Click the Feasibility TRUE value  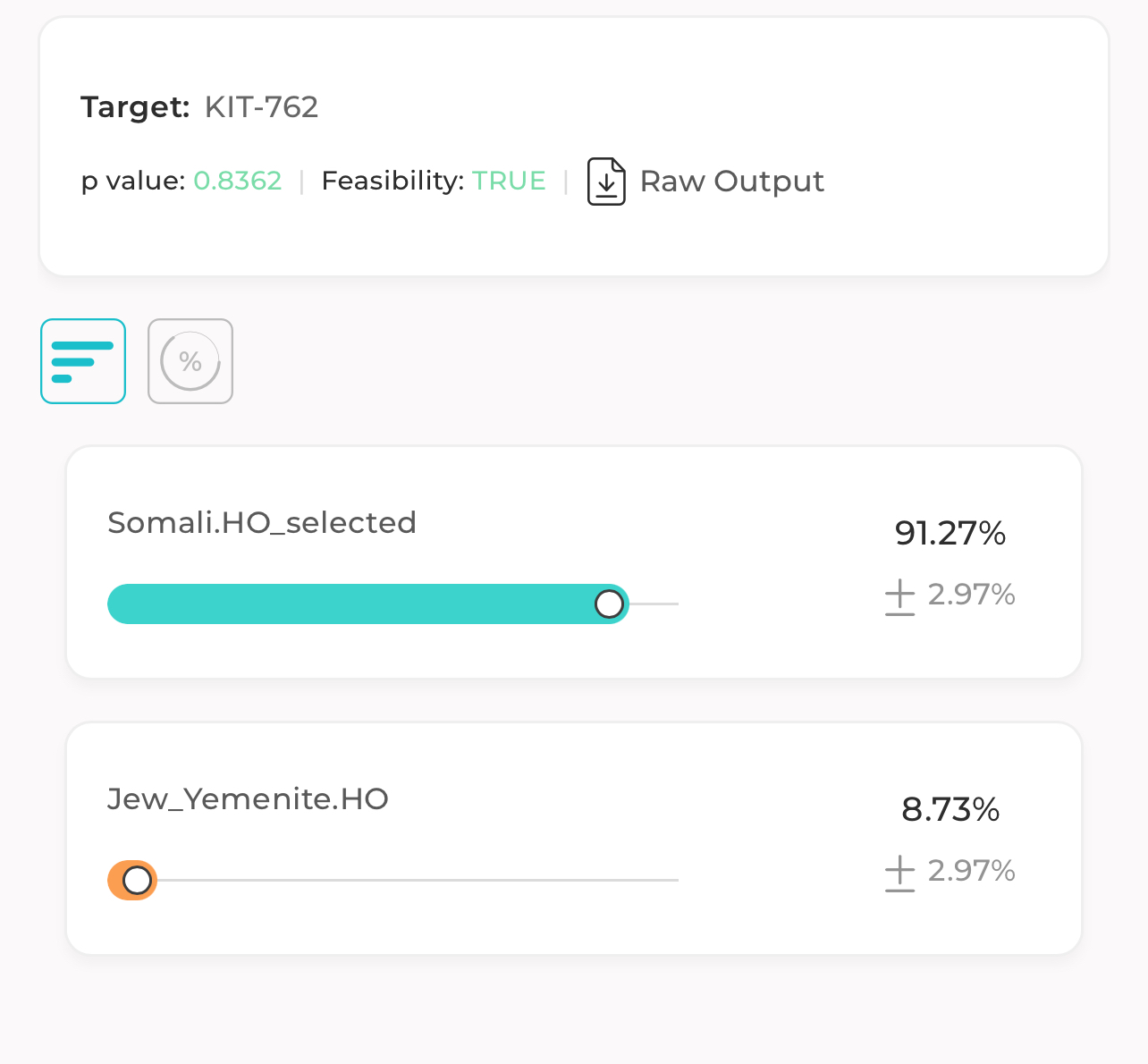[509, 181]
